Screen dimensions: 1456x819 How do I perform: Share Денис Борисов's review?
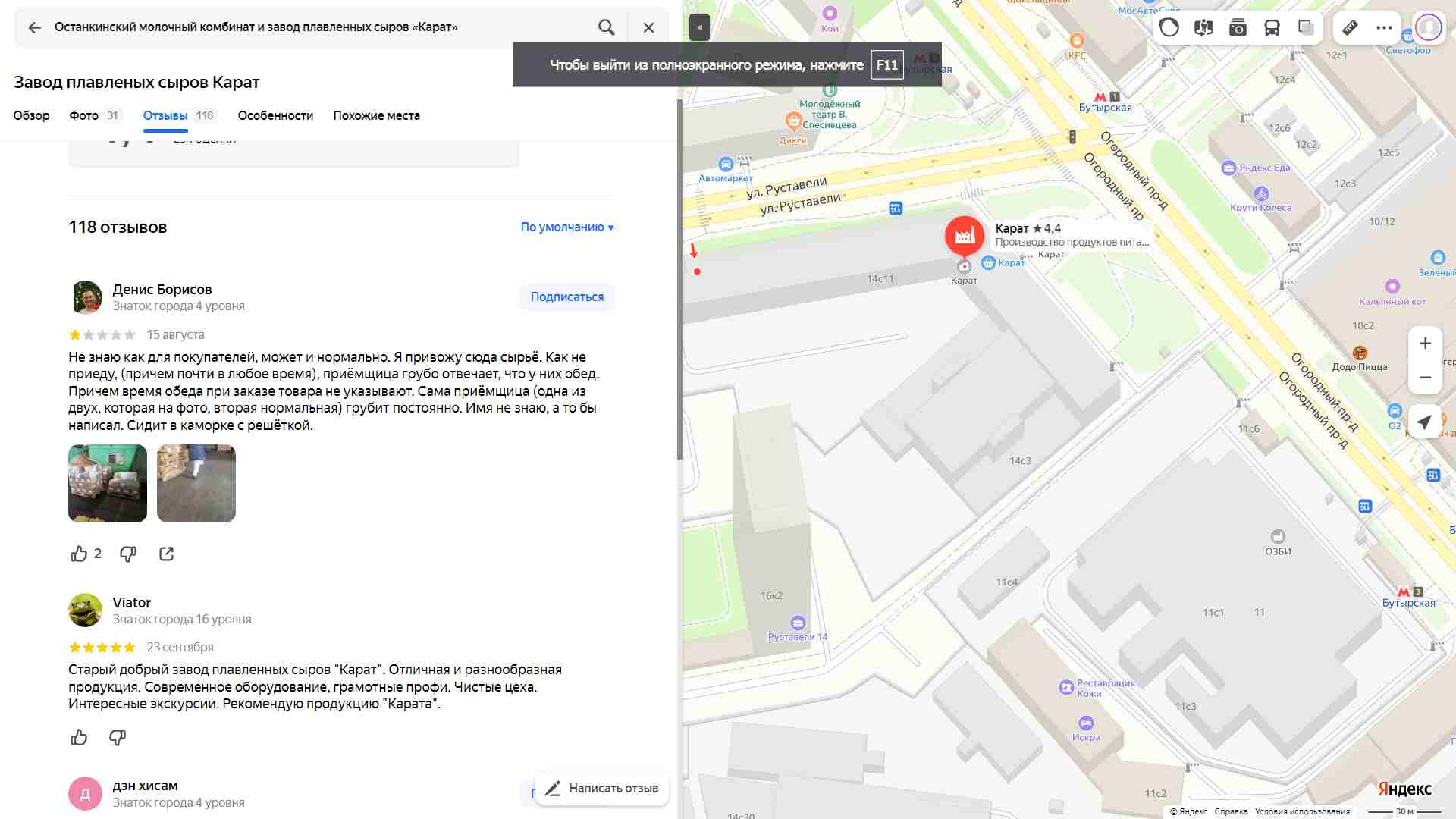(167, 554)
